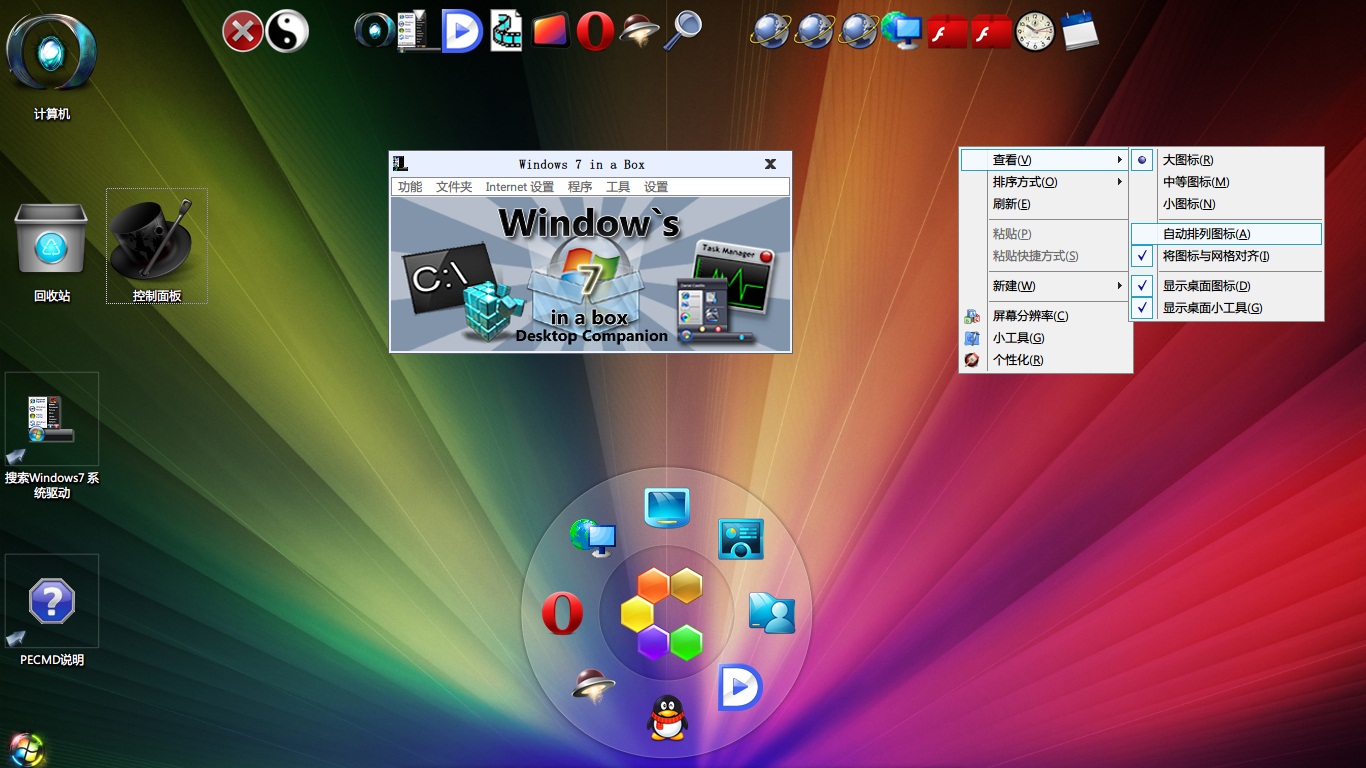Screen dimensions: 1366x768
Task: Open the analog clock icon
Action: 1035,31
